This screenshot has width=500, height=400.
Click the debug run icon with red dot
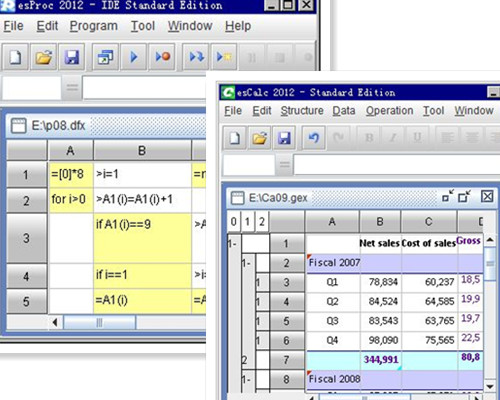(x=162, y=57)
